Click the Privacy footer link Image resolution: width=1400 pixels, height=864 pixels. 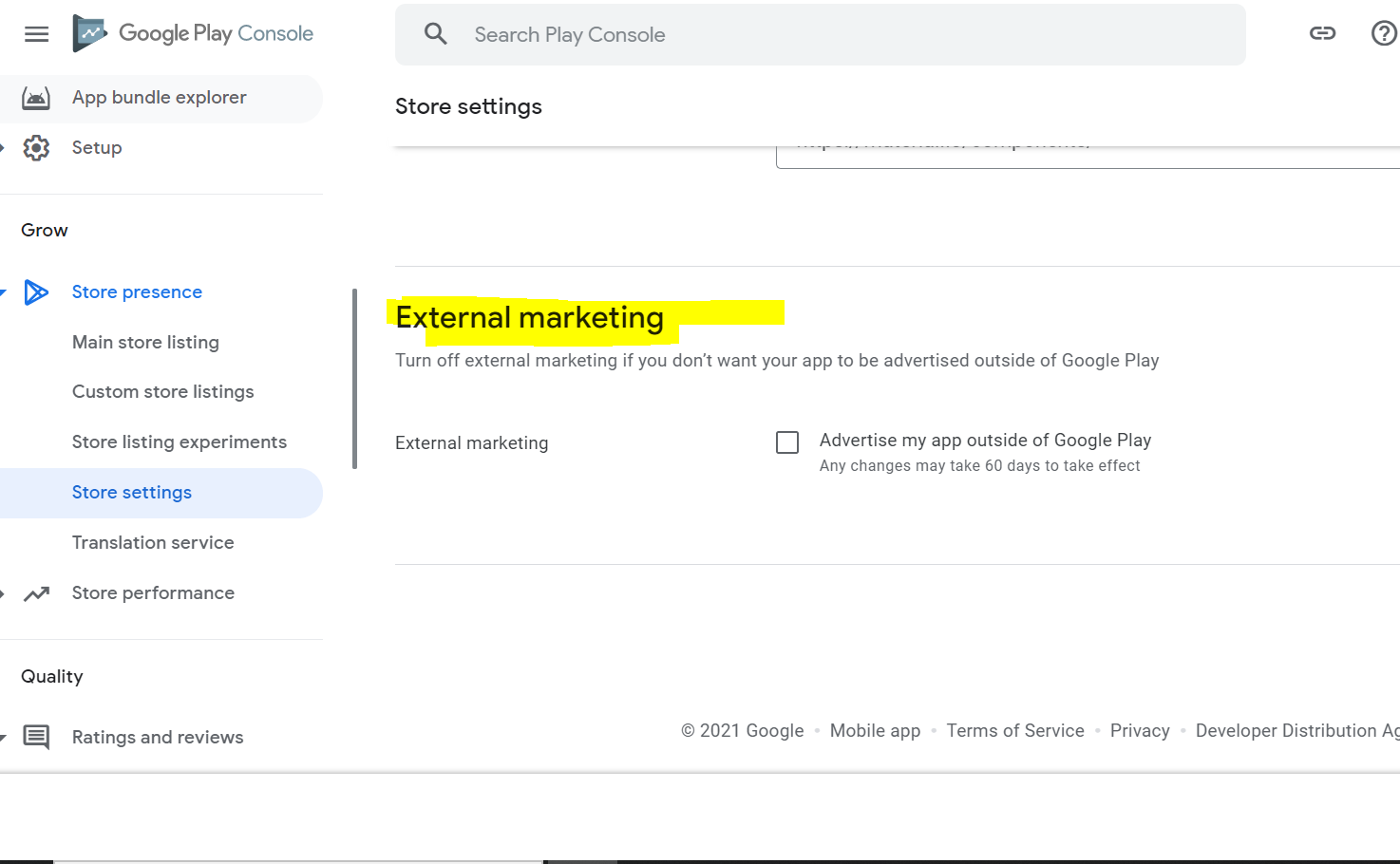pyautogui.click(x=1140, y=731)
